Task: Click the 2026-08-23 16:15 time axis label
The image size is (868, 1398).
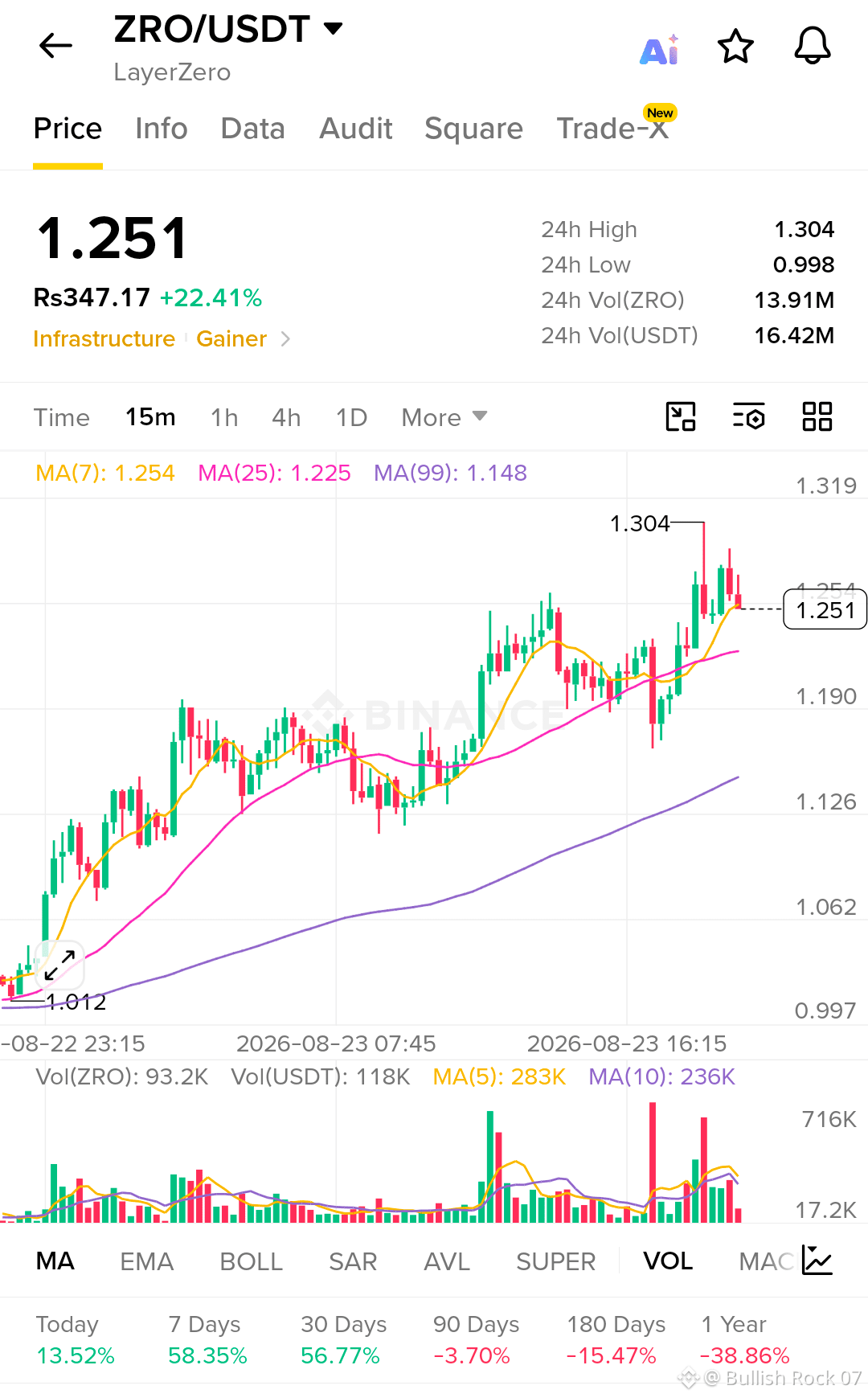Action: (627, 1043)
